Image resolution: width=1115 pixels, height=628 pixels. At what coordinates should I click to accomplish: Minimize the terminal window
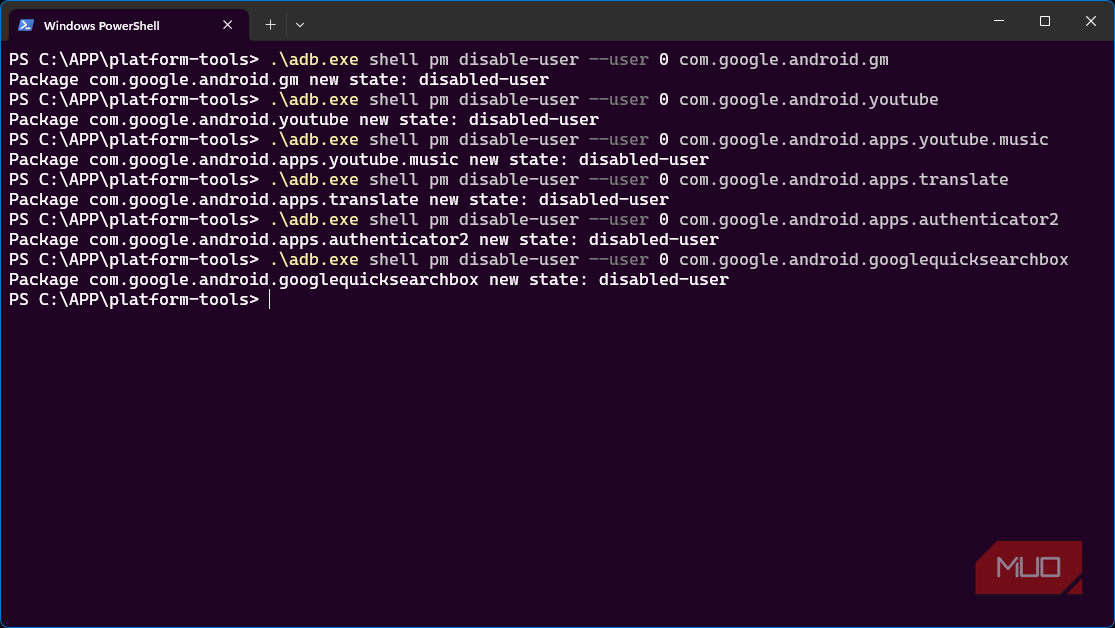pos(999,21)
